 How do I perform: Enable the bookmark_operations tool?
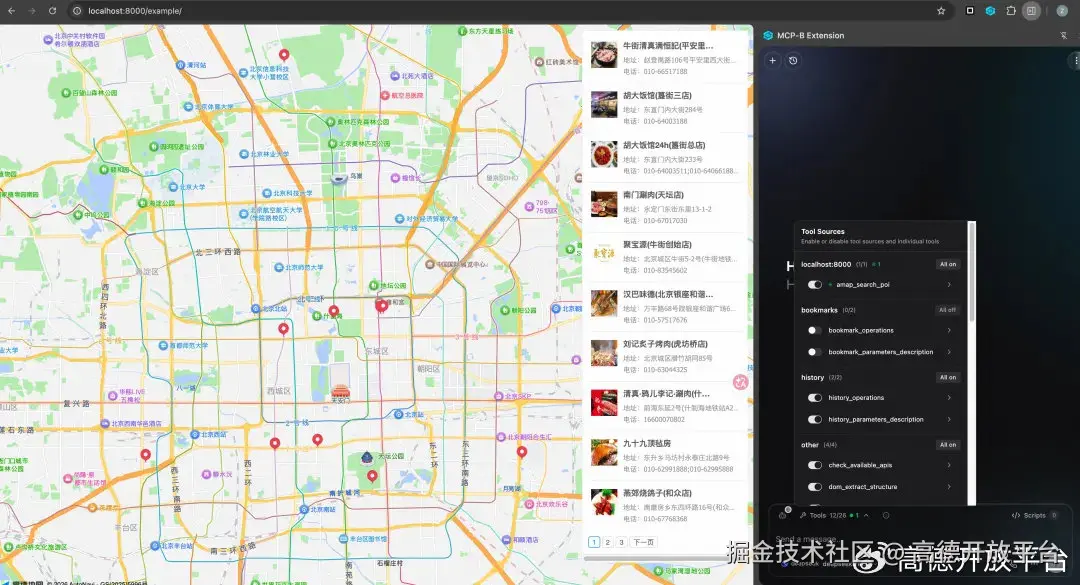[815, 331]
